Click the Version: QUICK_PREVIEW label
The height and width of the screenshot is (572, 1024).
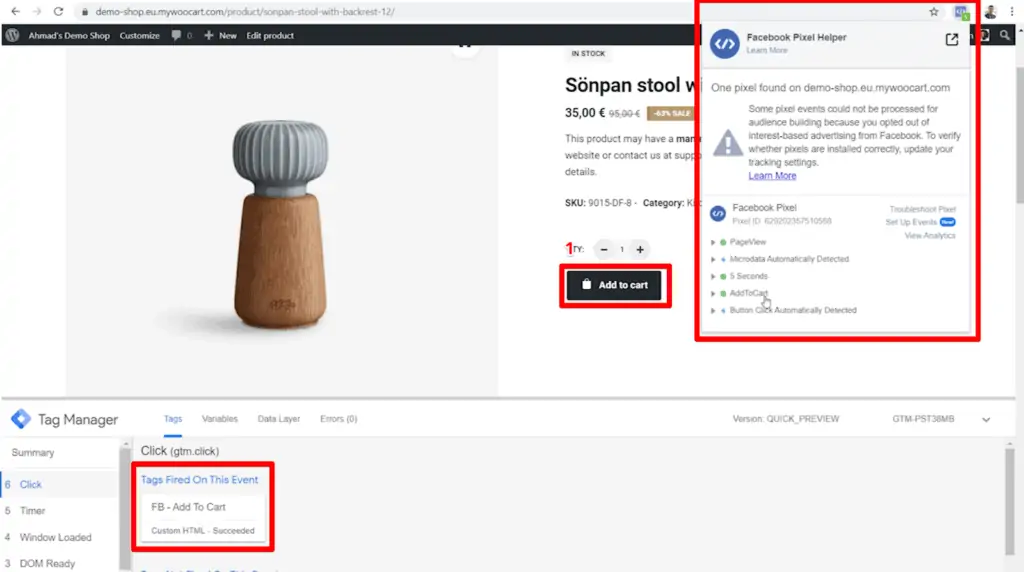click(786, 419)
